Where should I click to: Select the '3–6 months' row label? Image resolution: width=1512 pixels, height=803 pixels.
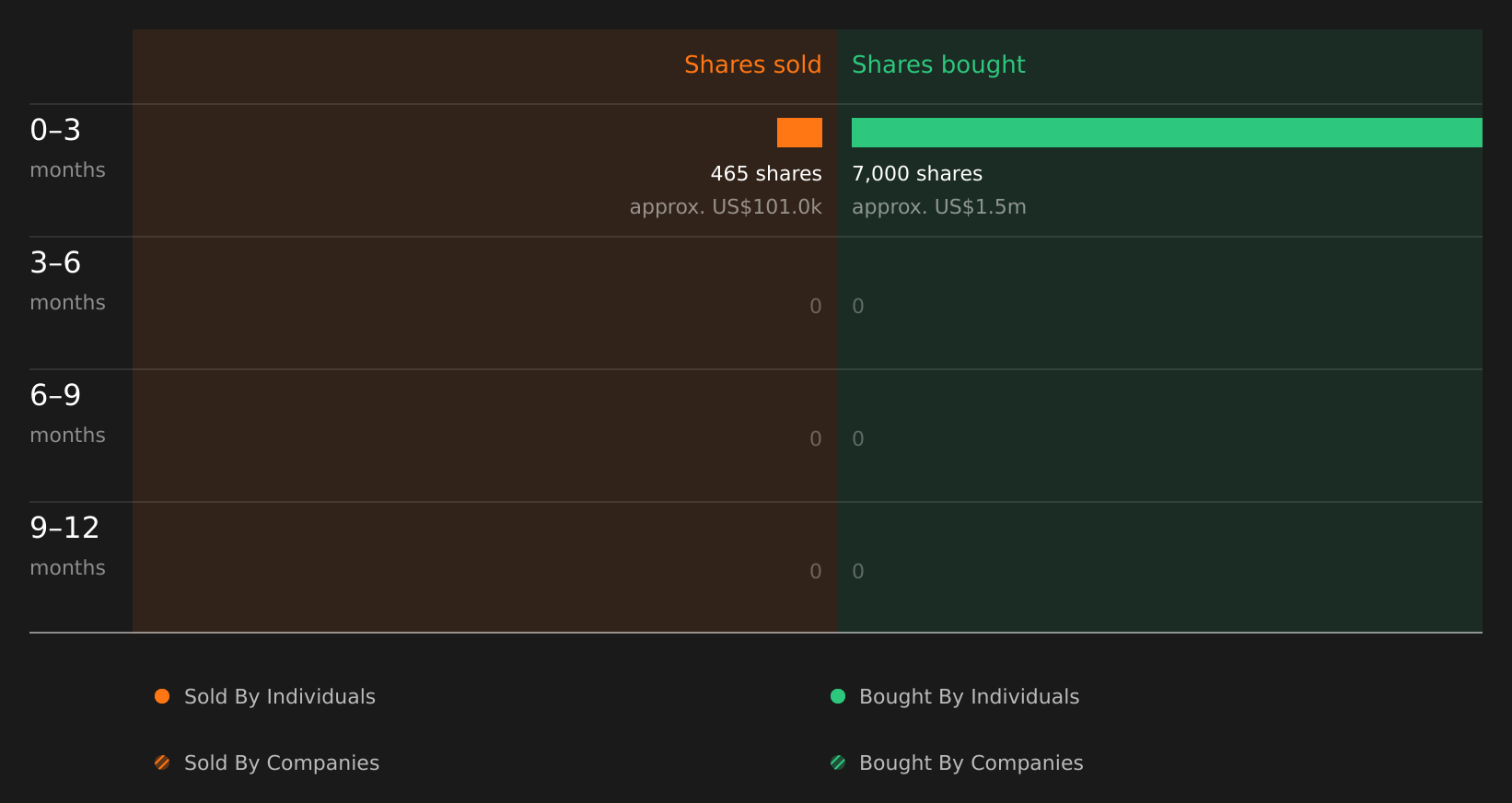pyautogui.click(x=67, y=281)
